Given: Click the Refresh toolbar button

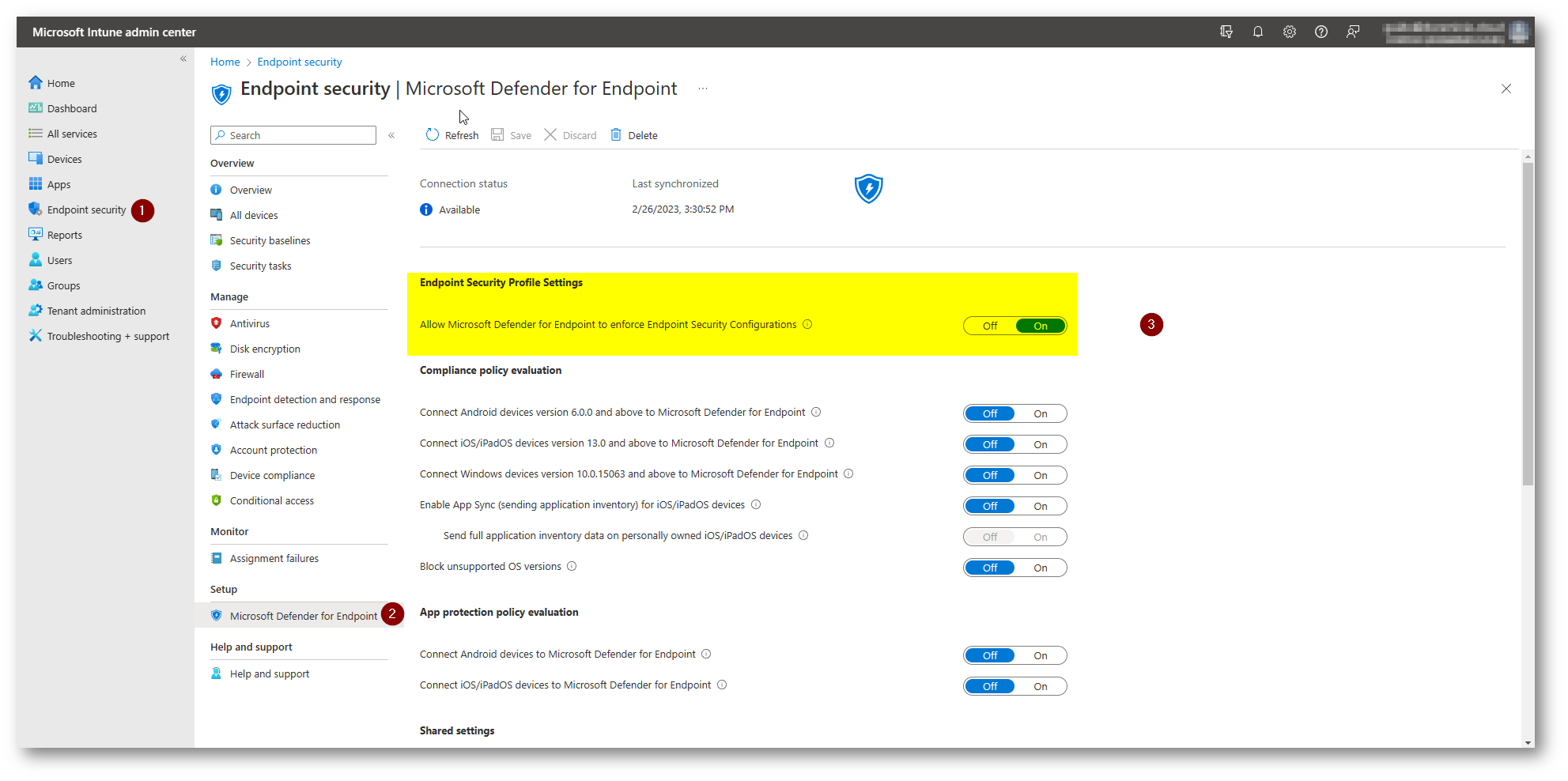Looking at the screenshot, I should click(x=452, y=135).
